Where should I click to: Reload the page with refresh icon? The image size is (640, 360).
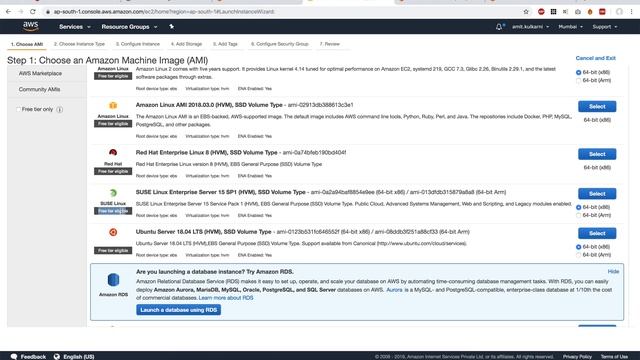coord(33,11)
